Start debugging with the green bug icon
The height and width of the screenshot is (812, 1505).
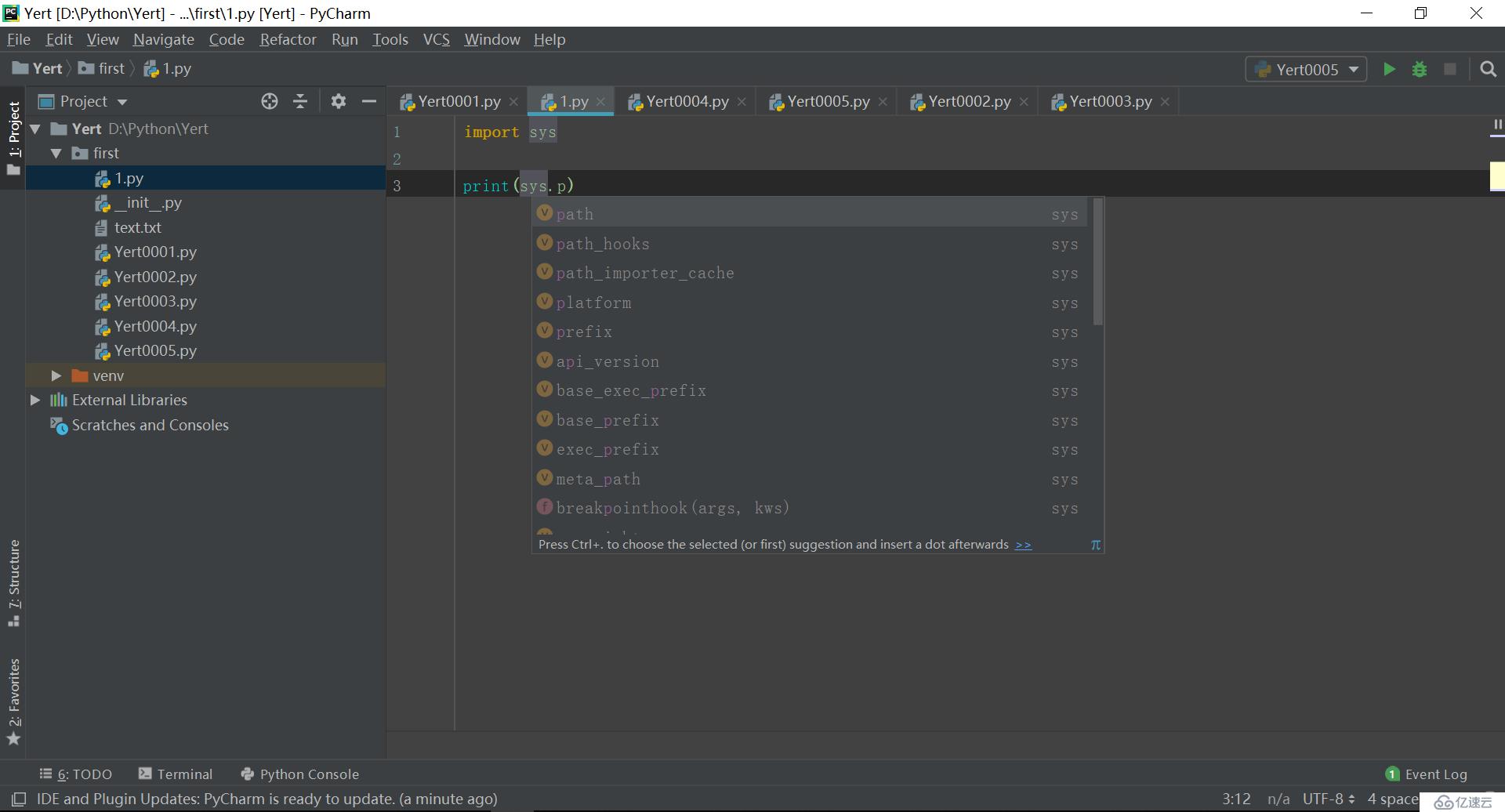point(1420,69)
